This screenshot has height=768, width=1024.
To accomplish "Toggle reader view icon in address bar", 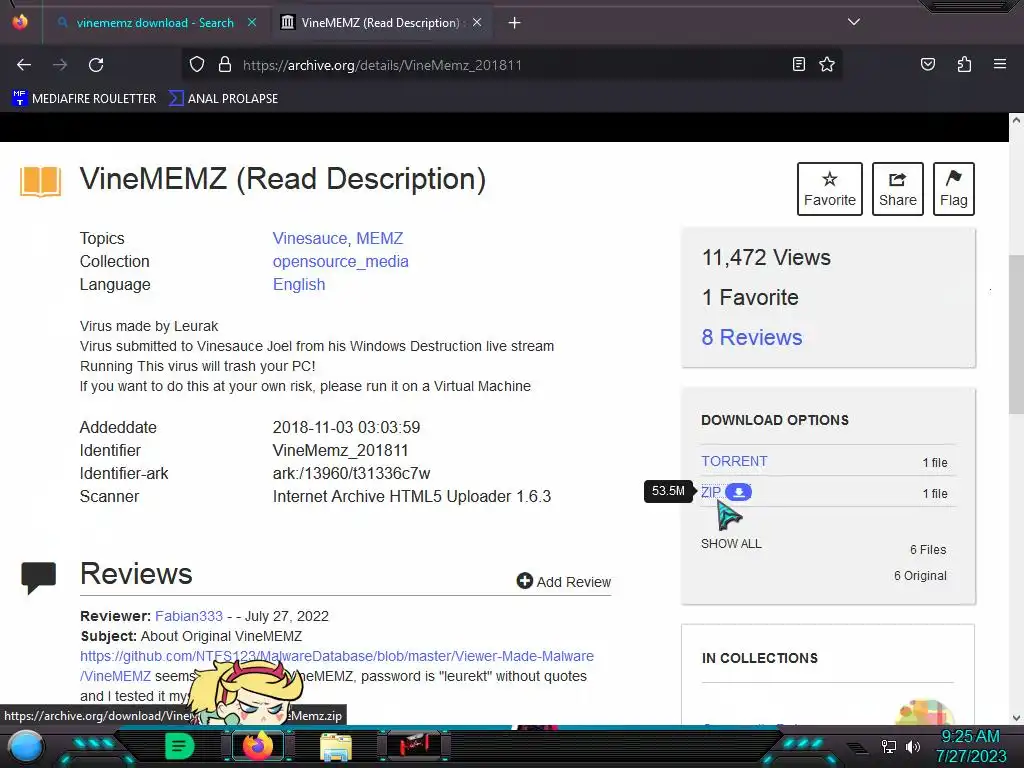I will [798, 64].
